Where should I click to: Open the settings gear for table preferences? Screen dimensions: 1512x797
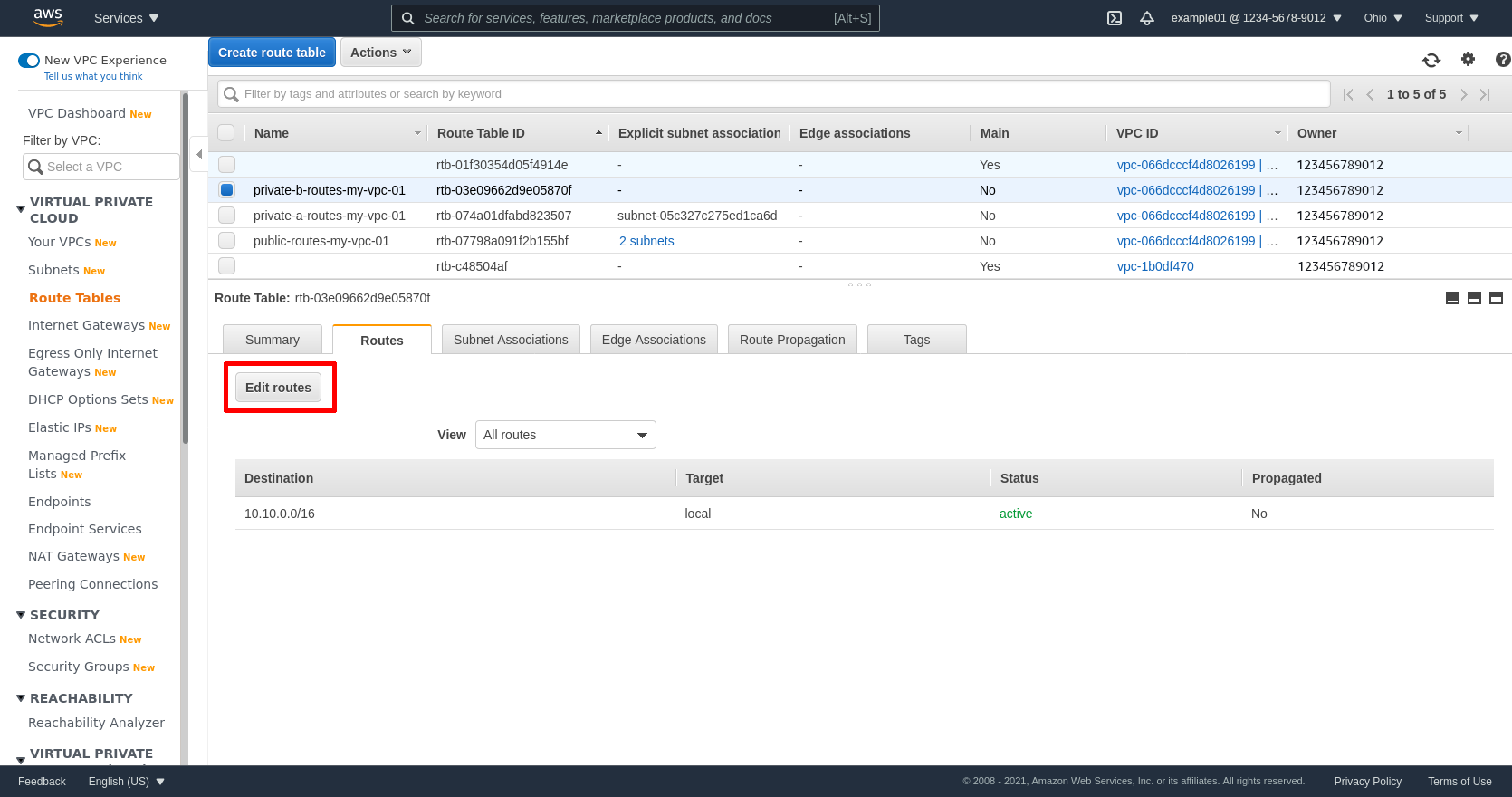click(1468, 59)
